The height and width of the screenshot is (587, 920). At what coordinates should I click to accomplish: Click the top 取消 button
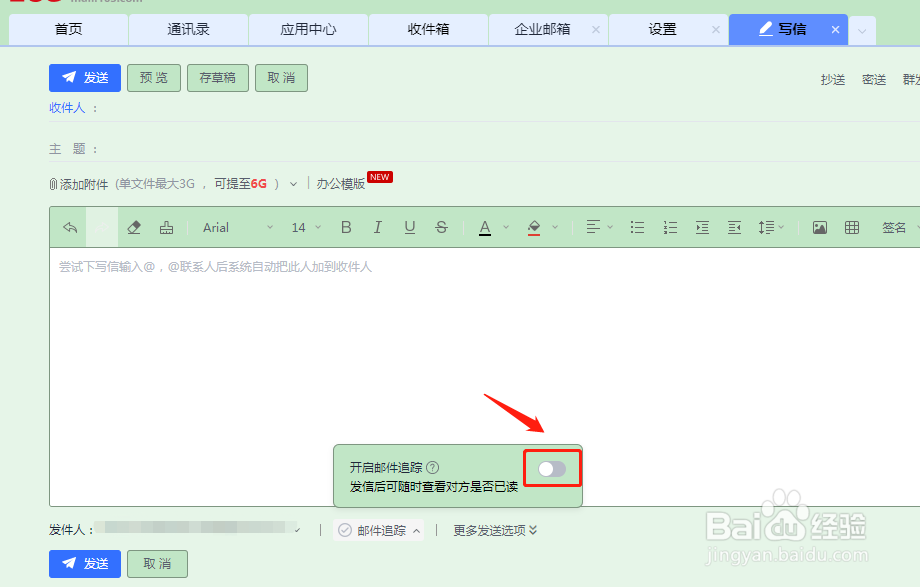[281, 77]
